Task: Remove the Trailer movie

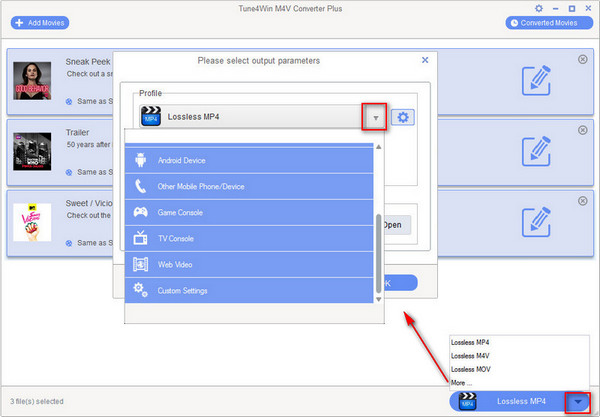Action: [582, 130]
